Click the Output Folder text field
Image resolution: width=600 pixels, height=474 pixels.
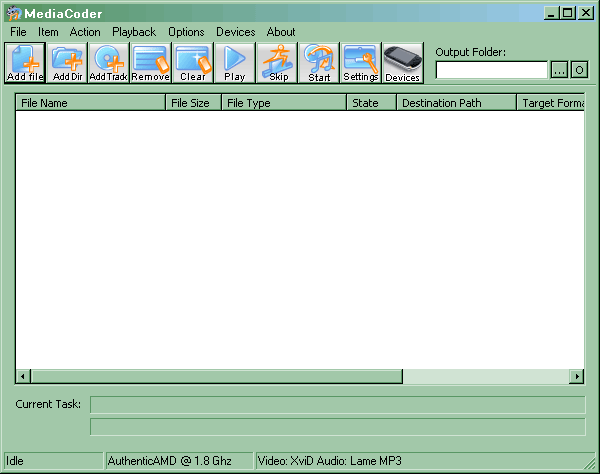(492, 70)
